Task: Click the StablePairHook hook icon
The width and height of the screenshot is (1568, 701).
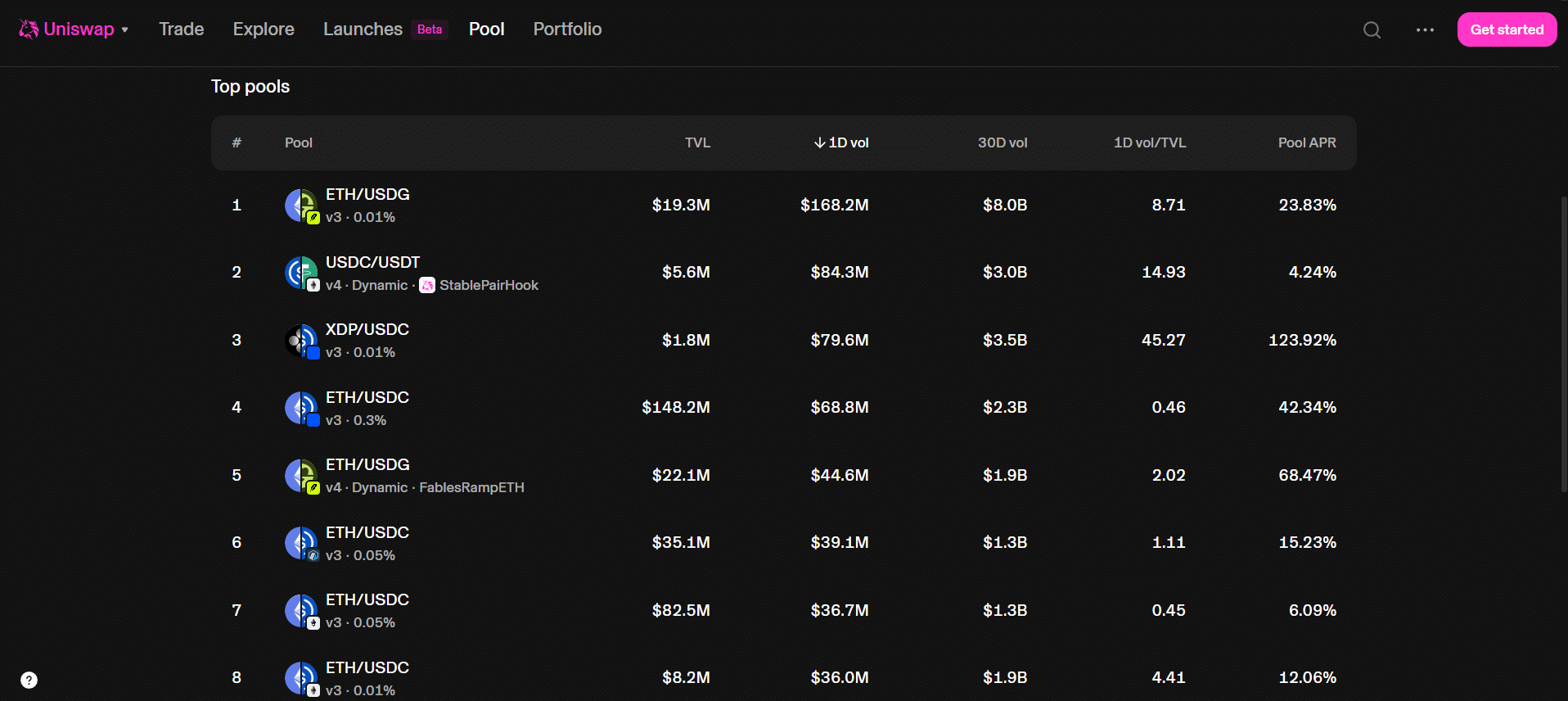Action: [x=427, y=285]
